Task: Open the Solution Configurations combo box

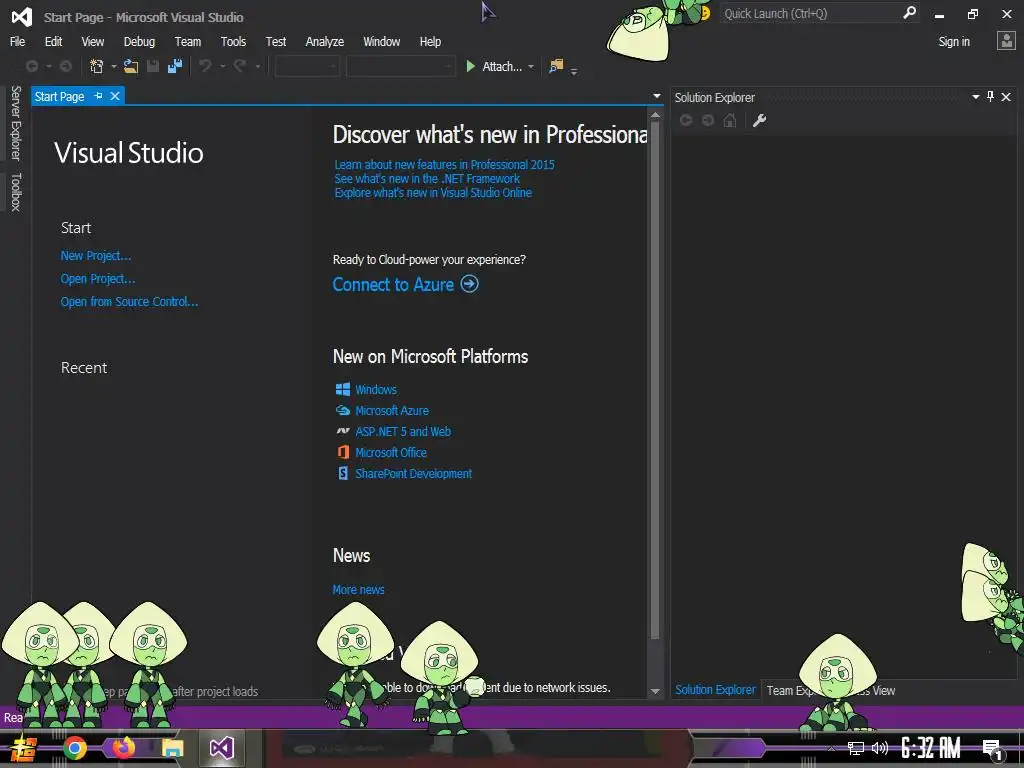Action: coord(306,66)
